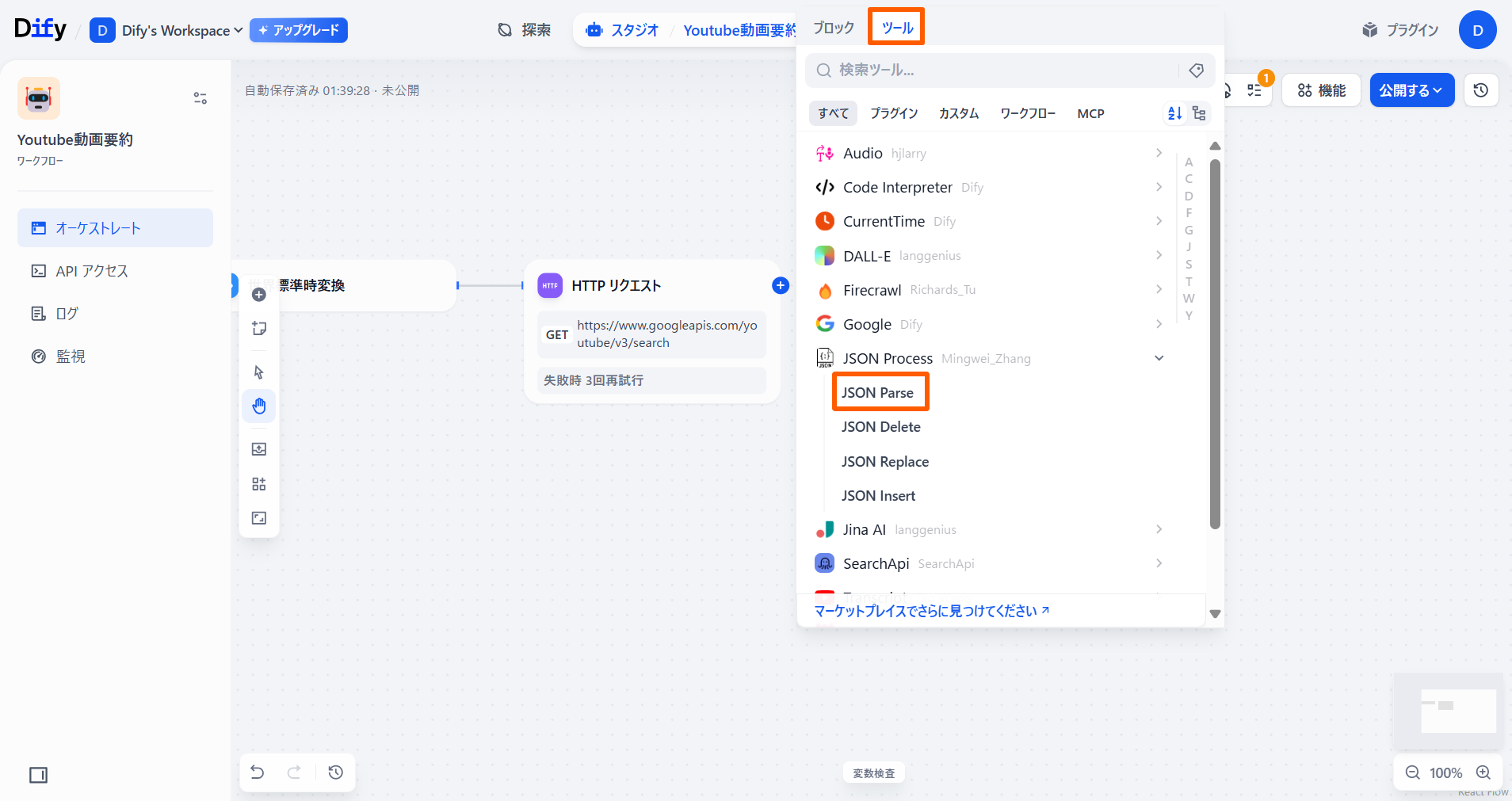Click the tag filter icon in search bar
The width and height of the screenshot is (1512, 801).
coord(1197,71)
